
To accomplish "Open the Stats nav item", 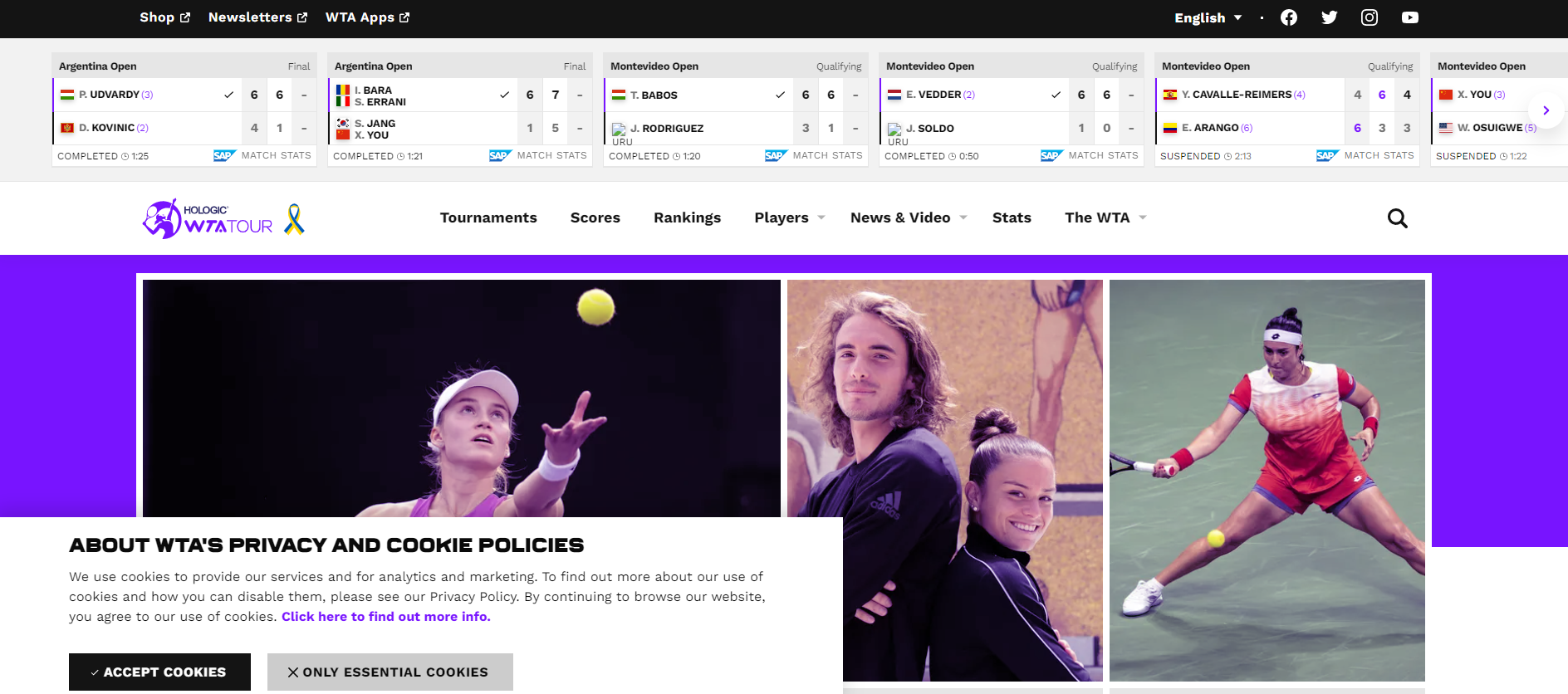I will [x=1012, y=217].
